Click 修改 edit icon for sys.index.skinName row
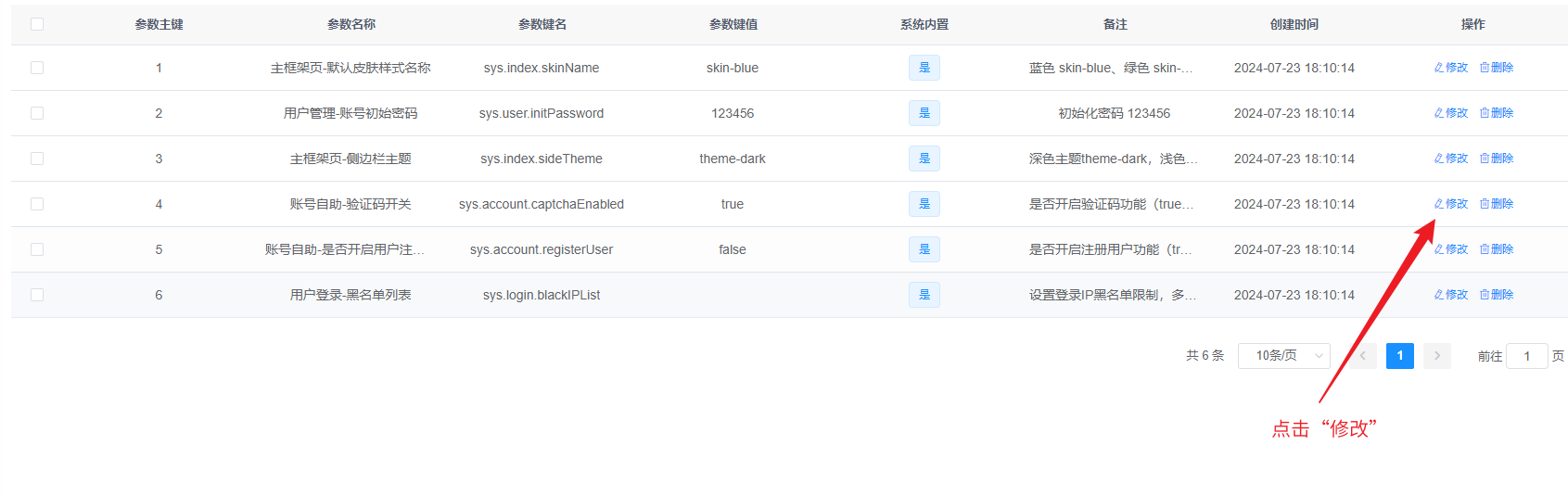 pos(1439,68)
